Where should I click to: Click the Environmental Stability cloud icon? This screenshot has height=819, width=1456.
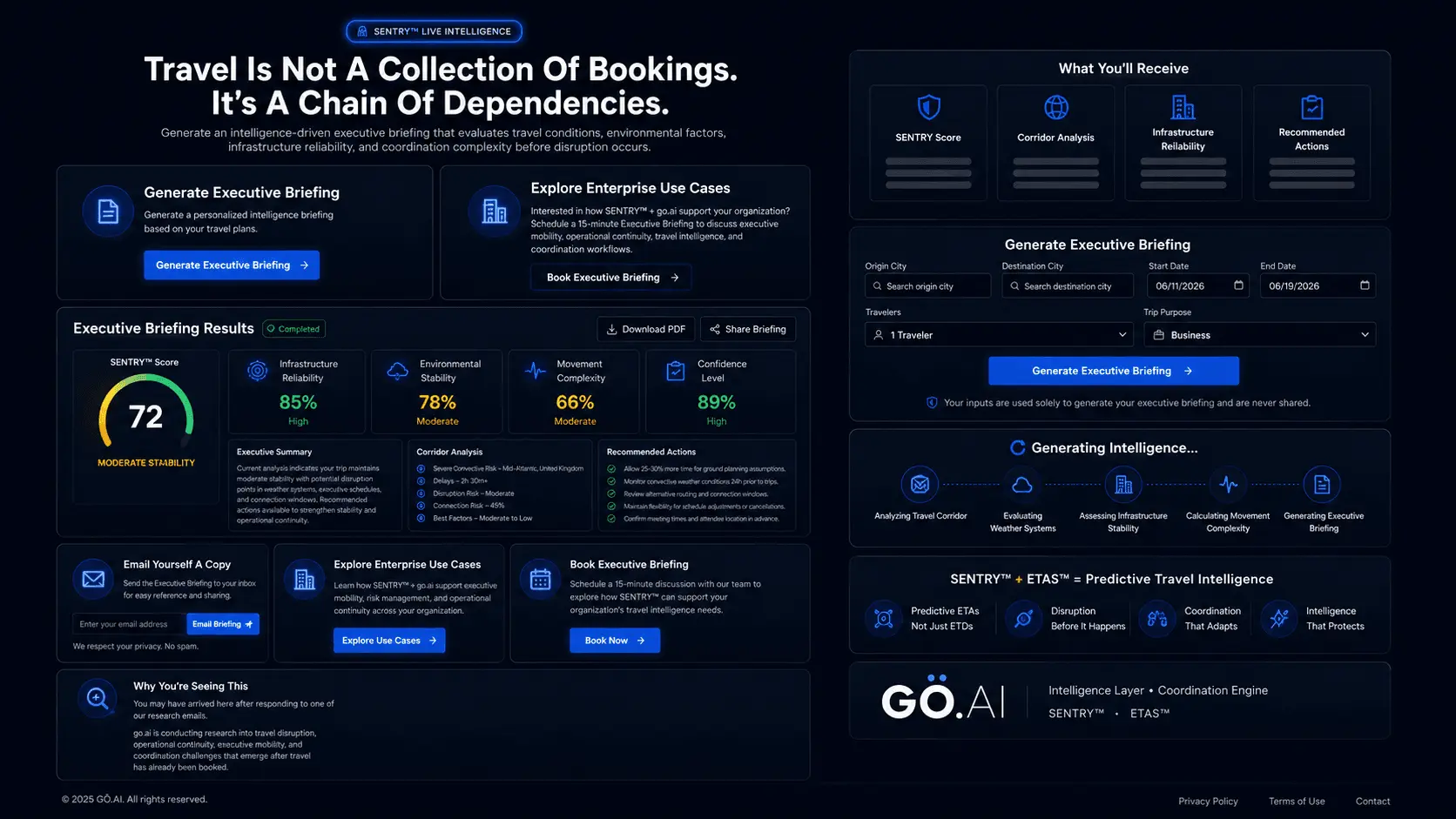coord(398,371)
